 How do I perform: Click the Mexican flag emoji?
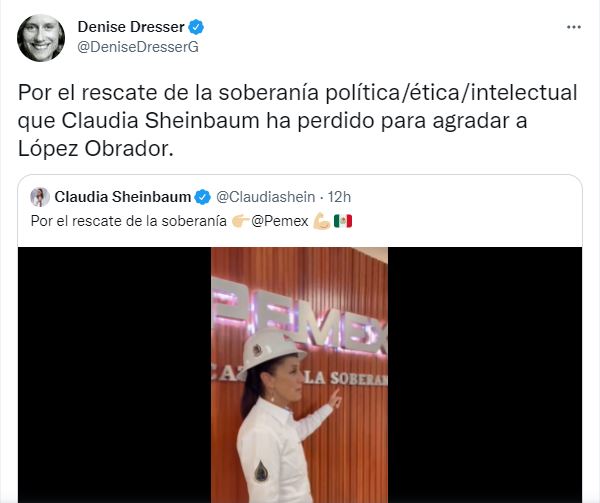click(343, 221)
